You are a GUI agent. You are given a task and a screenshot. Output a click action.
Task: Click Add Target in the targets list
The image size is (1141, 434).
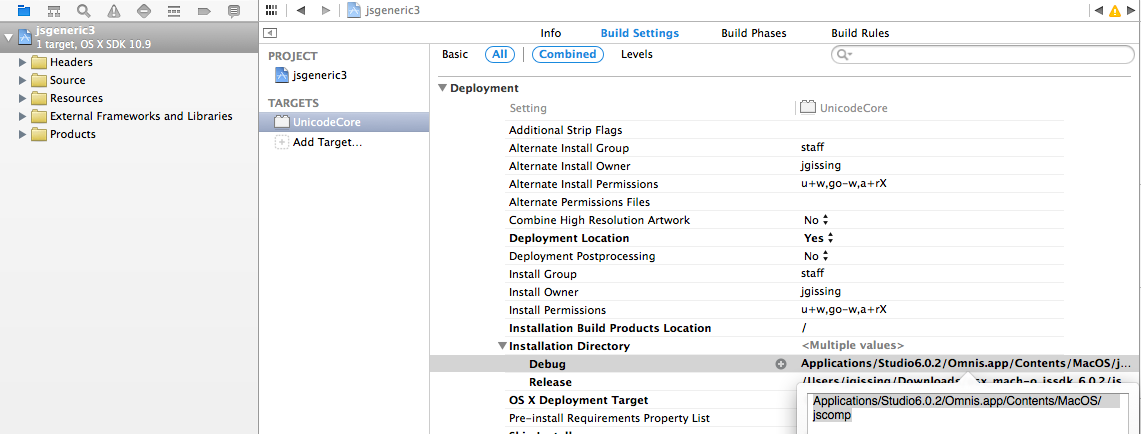(327, 142)
